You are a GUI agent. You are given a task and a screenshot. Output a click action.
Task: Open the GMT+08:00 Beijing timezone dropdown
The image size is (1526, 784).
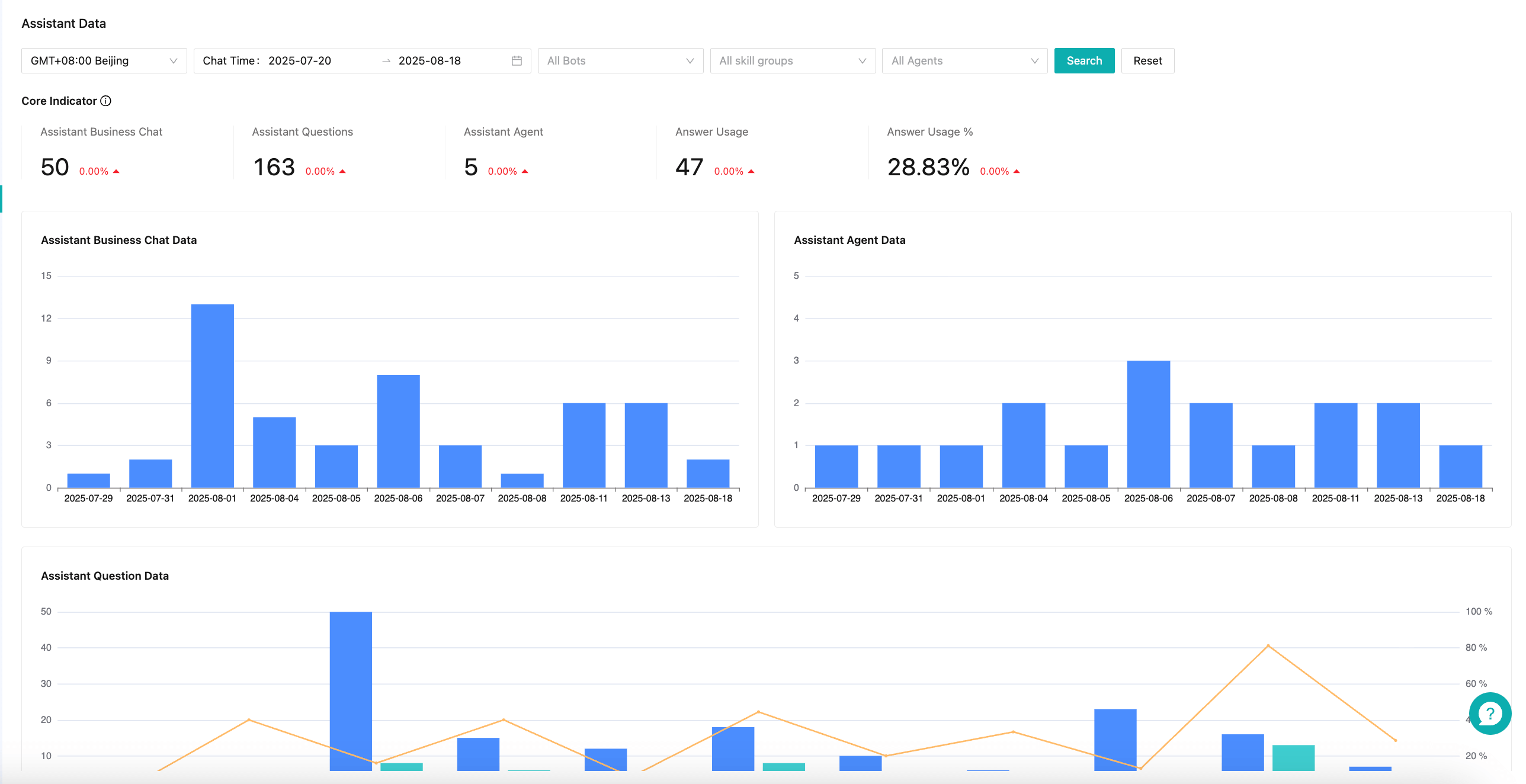(104, 61)
